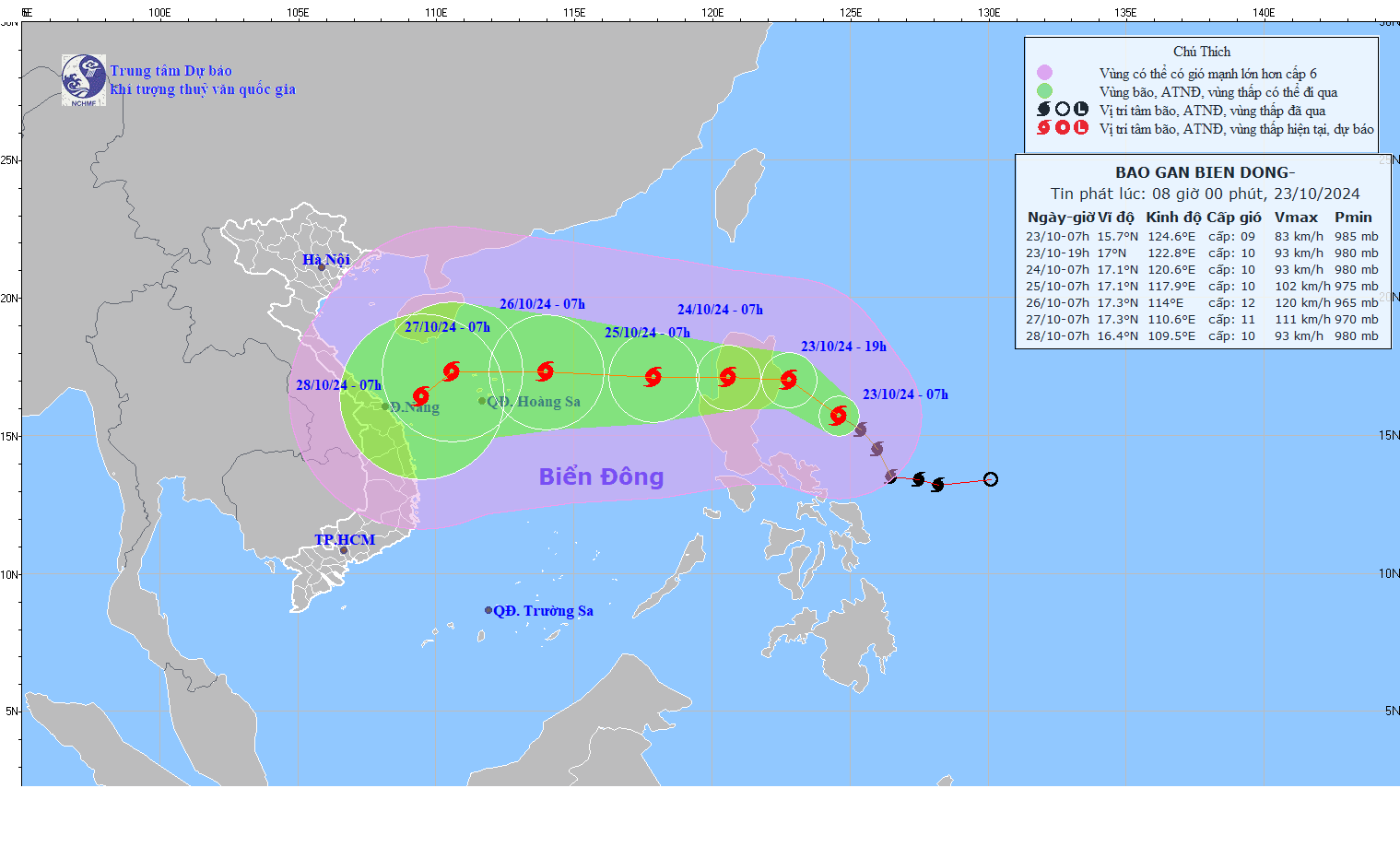Click the red storm icon in the legend

1043,127
